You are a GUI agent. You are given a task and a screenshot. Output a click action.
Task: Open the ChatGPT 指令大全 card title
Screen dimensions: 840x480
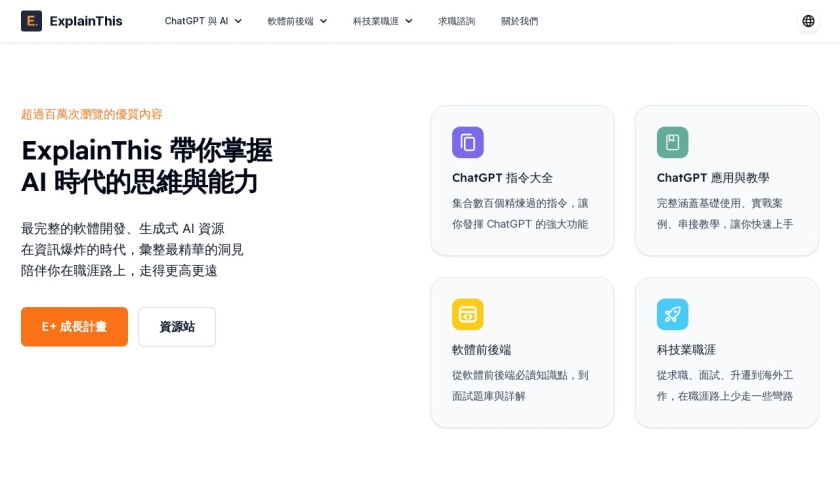point(502,178)
